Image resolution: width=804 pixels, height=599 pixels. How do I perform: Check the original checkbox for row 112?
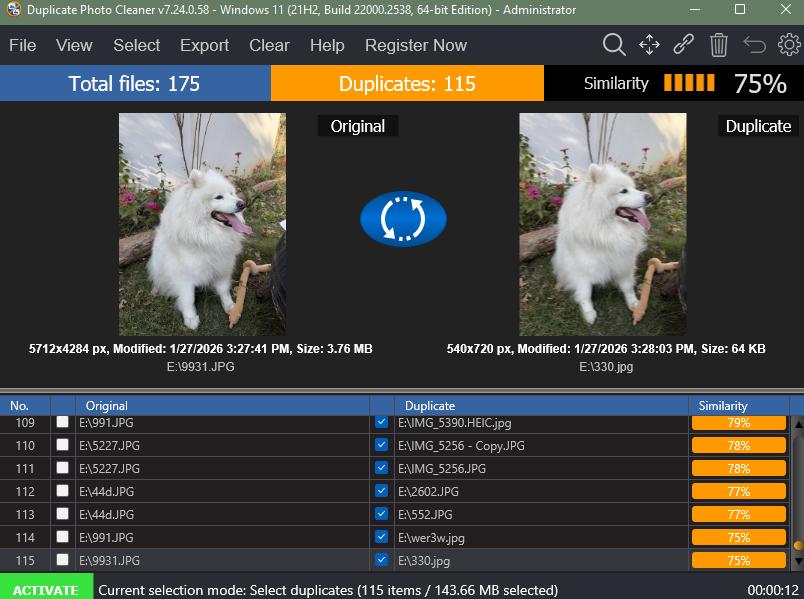[63, 491]
